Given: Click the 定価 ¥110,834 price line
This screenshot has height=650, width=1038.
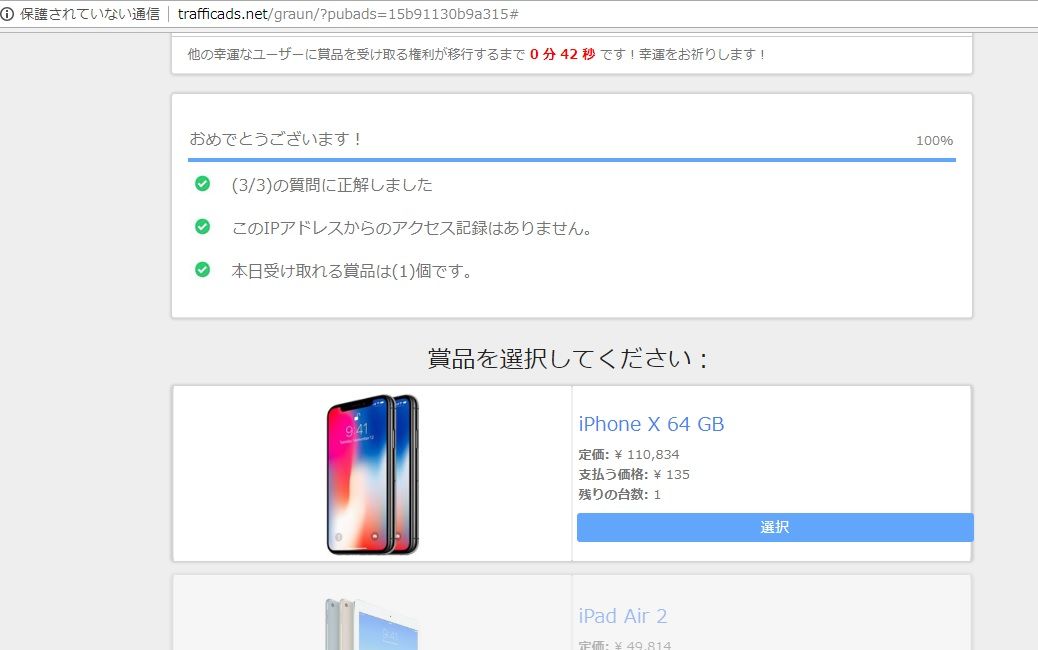Looking at the screenshot, I should [x=629, y=455].
